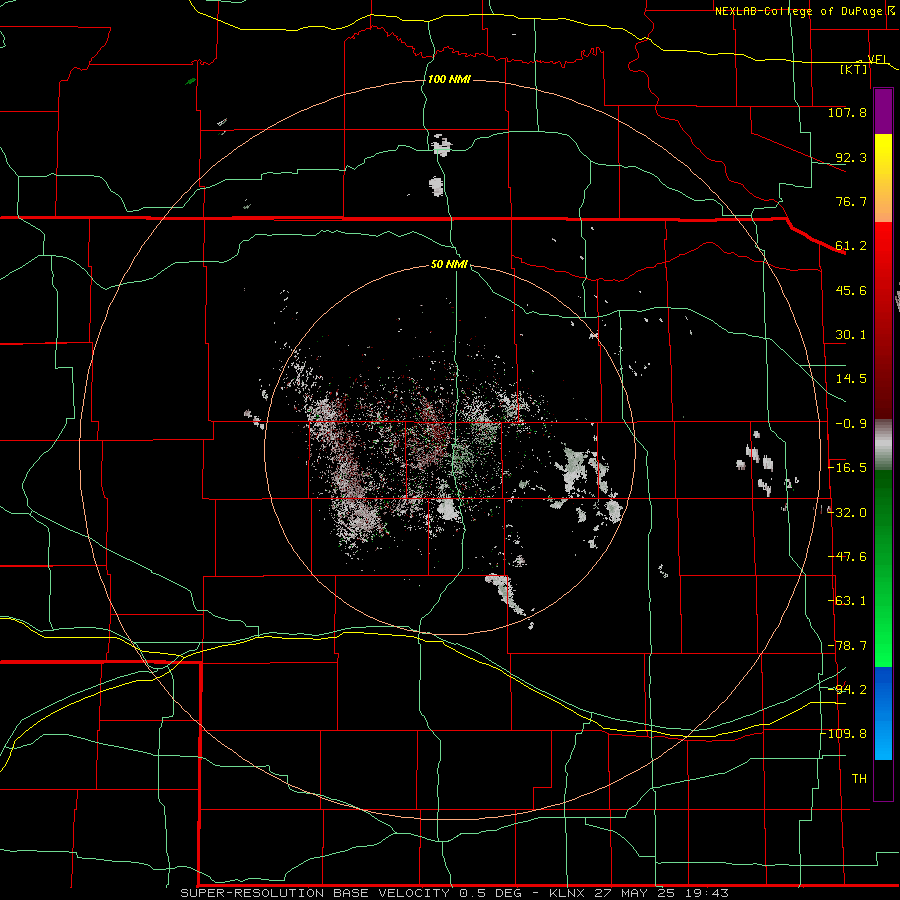This screenshot has height=900, width=900.
Task: Click the 61.2 velocity scale value
Action: (x=851, y=246)
